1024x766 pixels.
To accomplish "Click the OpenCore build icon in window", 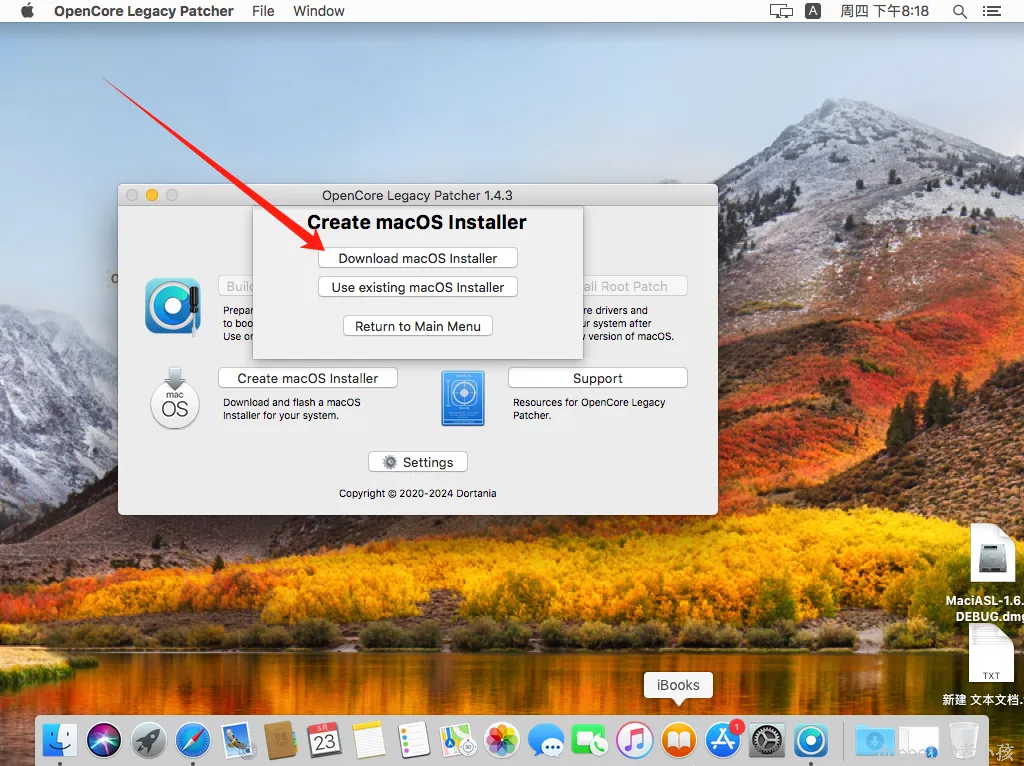I will (173, 306).
